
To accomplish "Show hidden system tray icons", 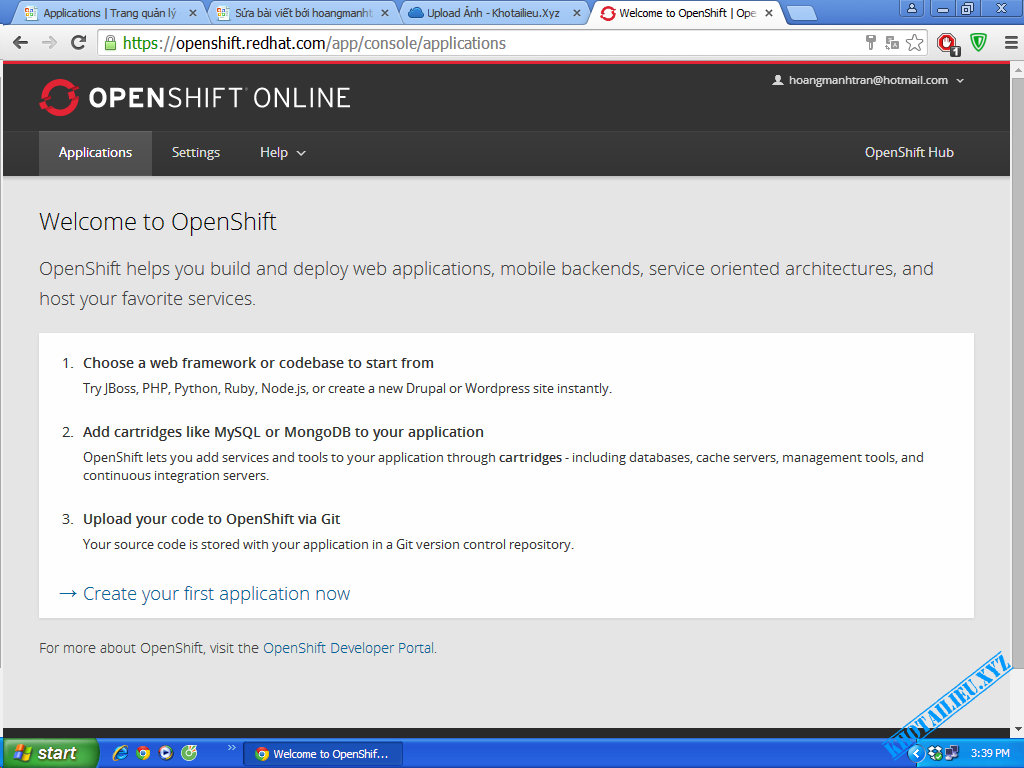I will (914, 753).
